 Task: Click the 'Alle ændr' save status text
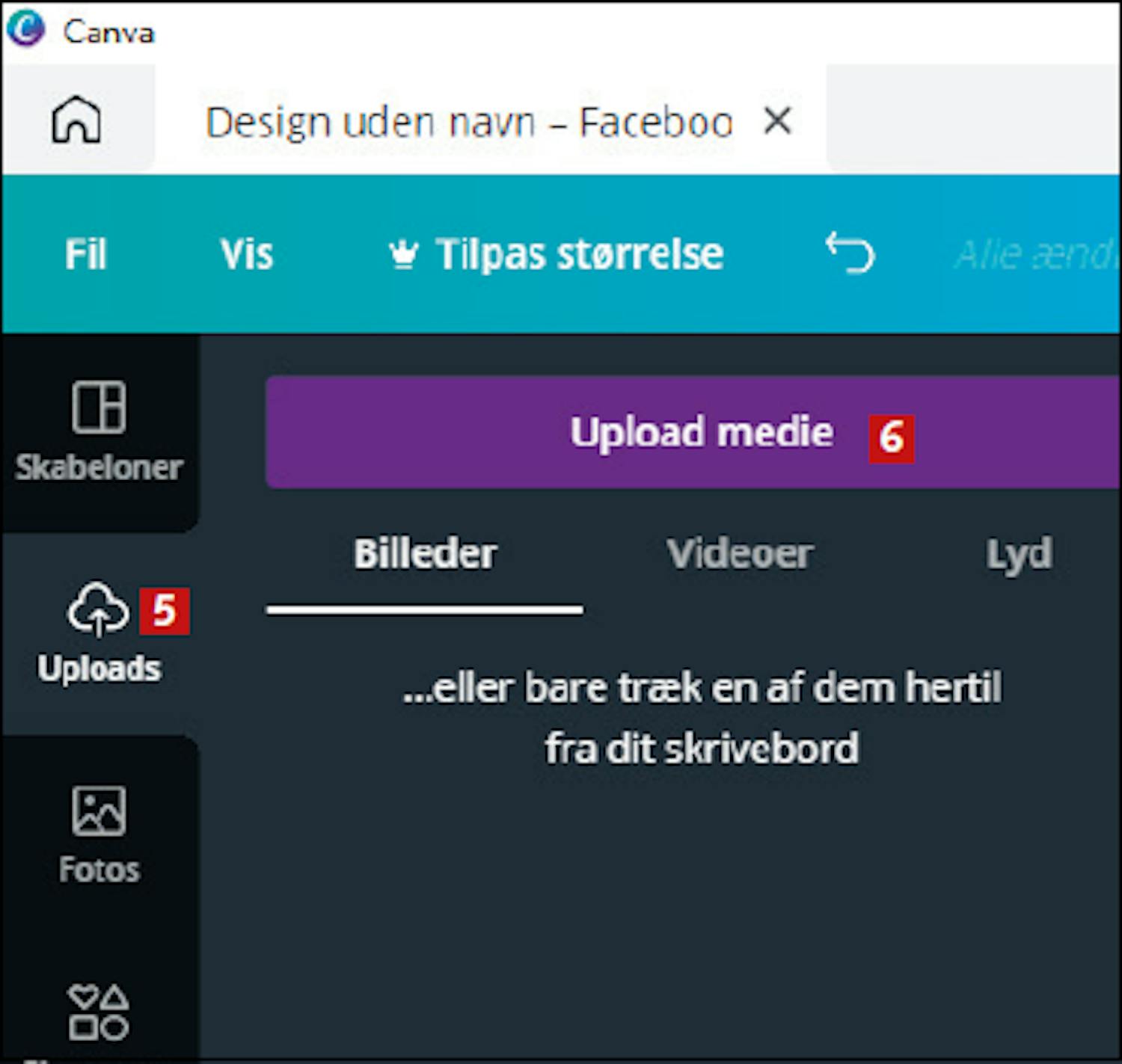pyautogui.click(x=1035, y=255)
